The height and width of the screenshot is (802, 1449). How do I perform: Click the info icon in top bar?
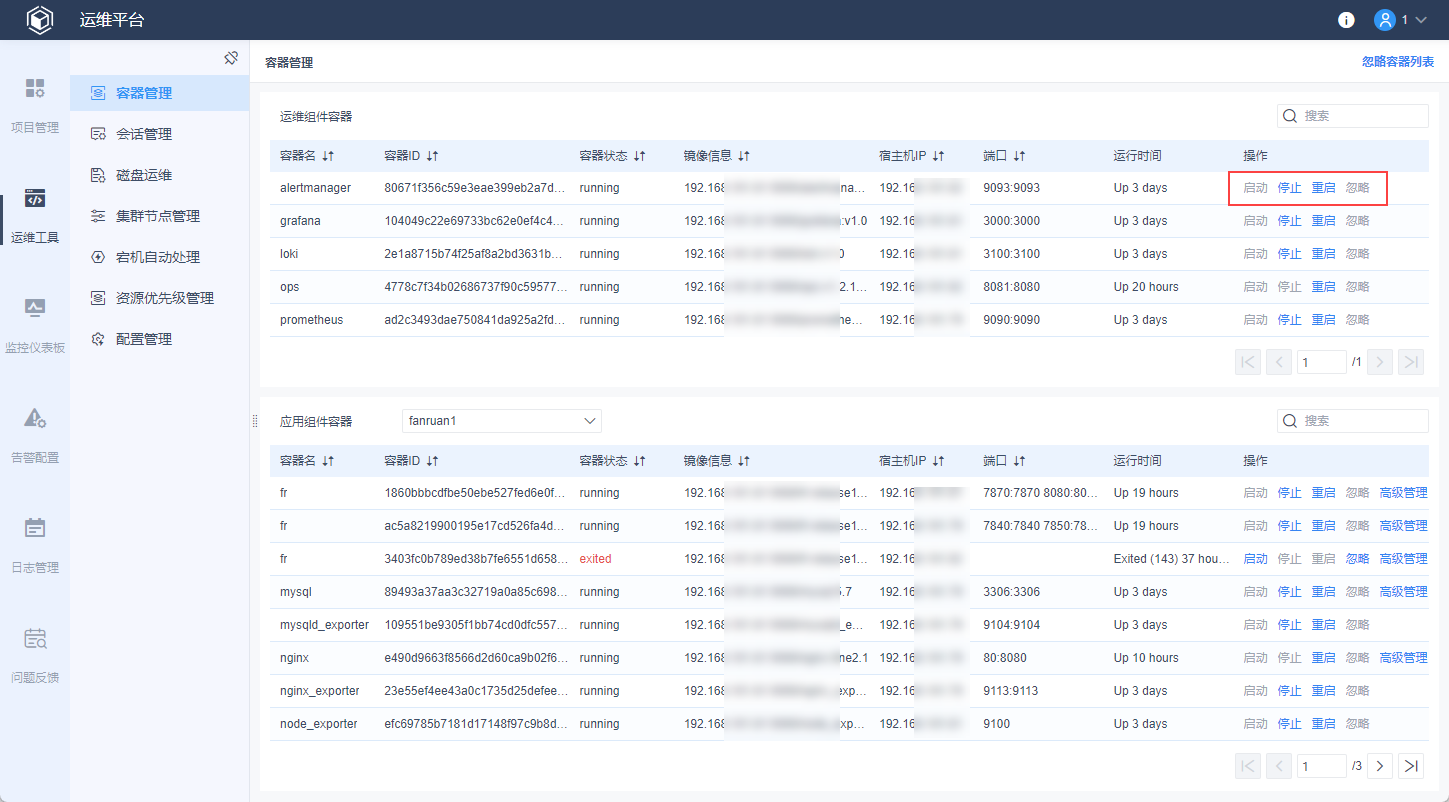point(1346,20)
